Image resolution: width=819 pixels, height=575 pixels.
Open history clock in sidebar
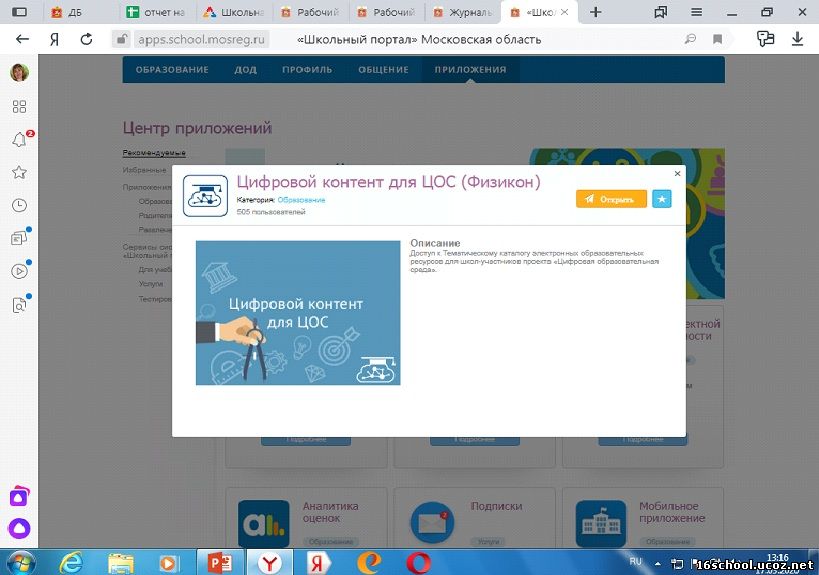[x=19, y=205]
